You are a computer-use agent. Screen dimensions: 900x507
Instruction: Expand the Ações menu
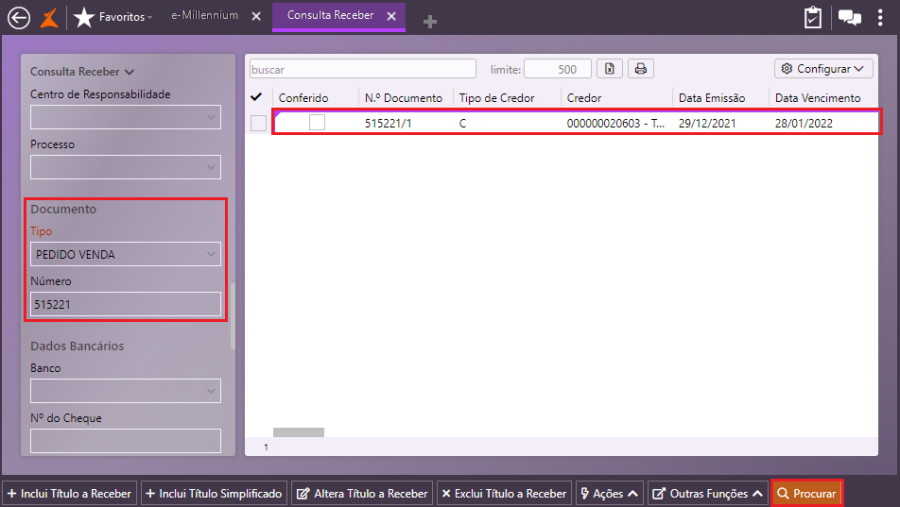[x=610, y=493]
